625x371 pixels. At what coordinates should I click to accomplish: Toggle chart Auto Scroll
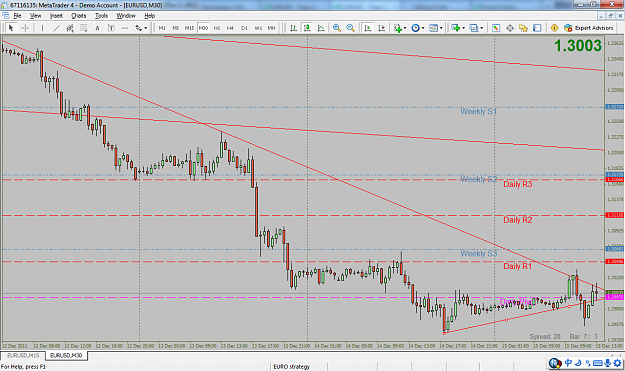tap(368, 28)
